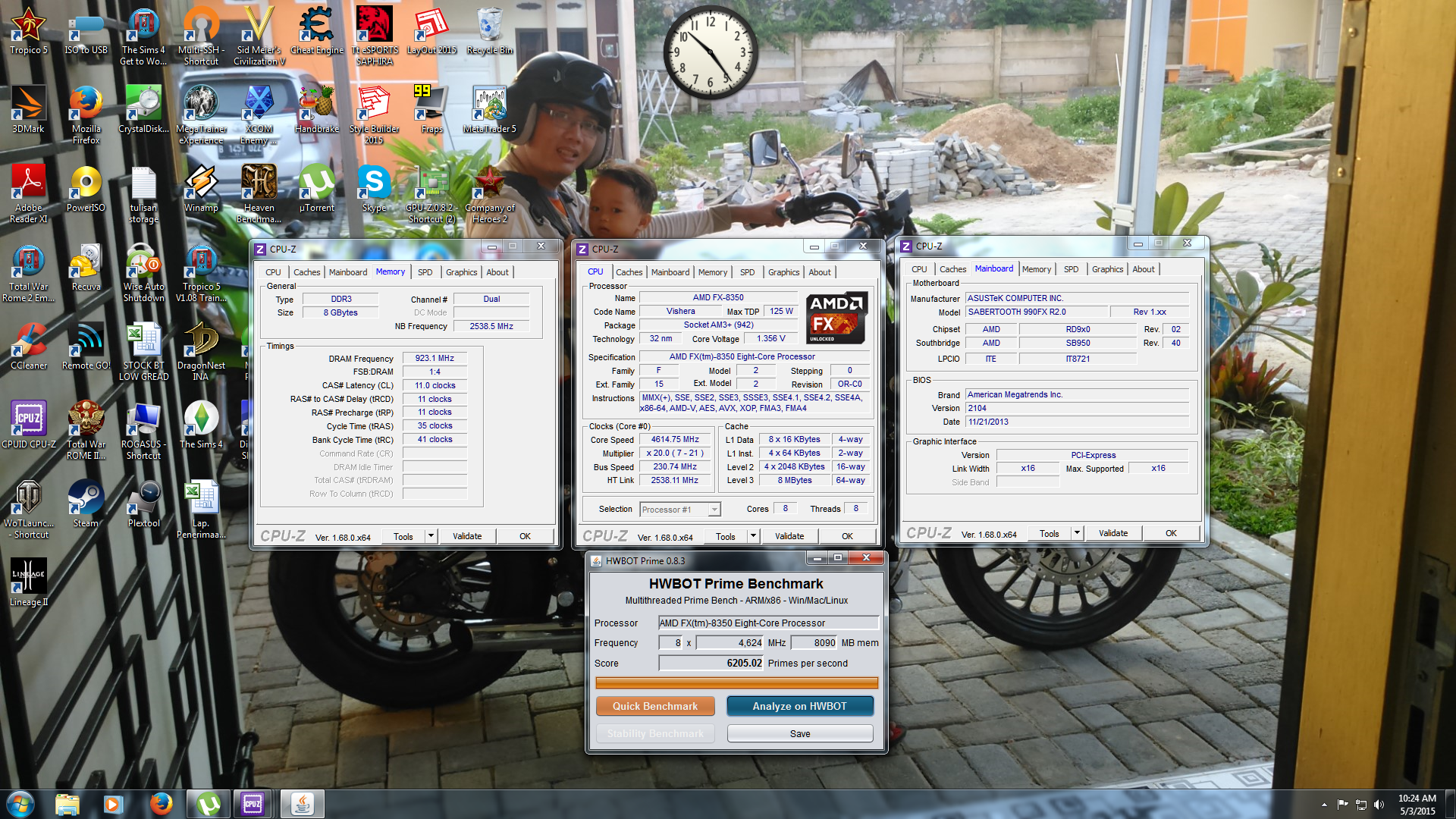Start the Quick Benchmark in HWBOT Prime
This screenshot has width=1456, height=819.
click(655, 706)
